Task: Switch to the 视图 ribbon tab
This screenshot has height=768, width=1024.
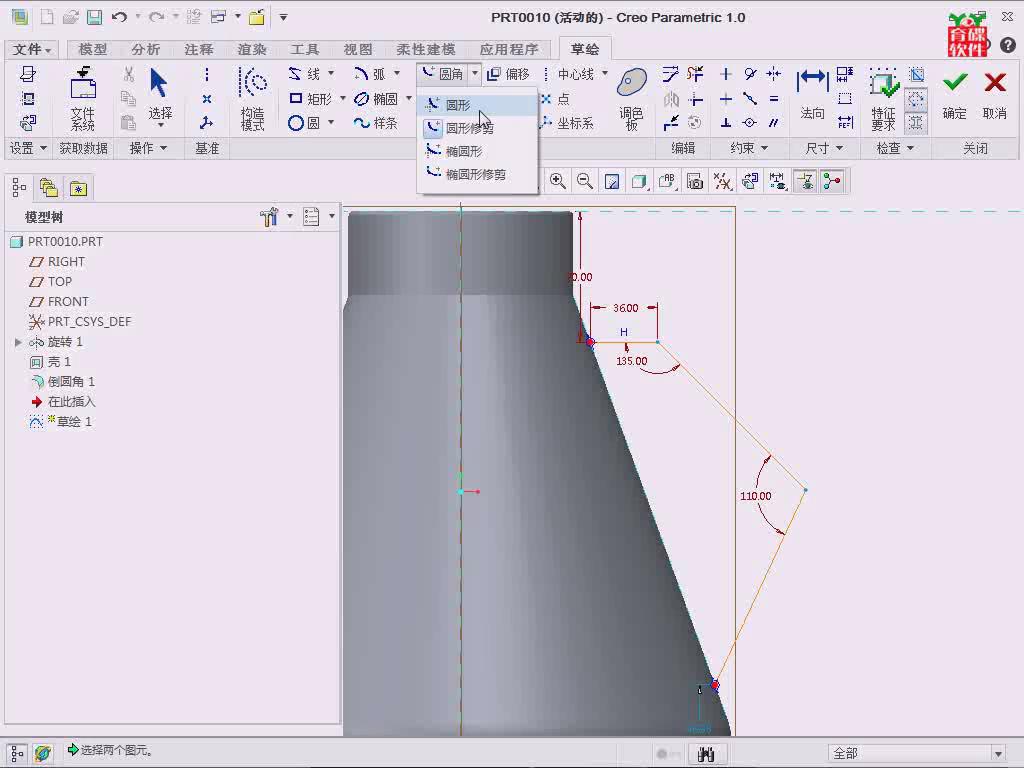Action: [x=358, y=49]
